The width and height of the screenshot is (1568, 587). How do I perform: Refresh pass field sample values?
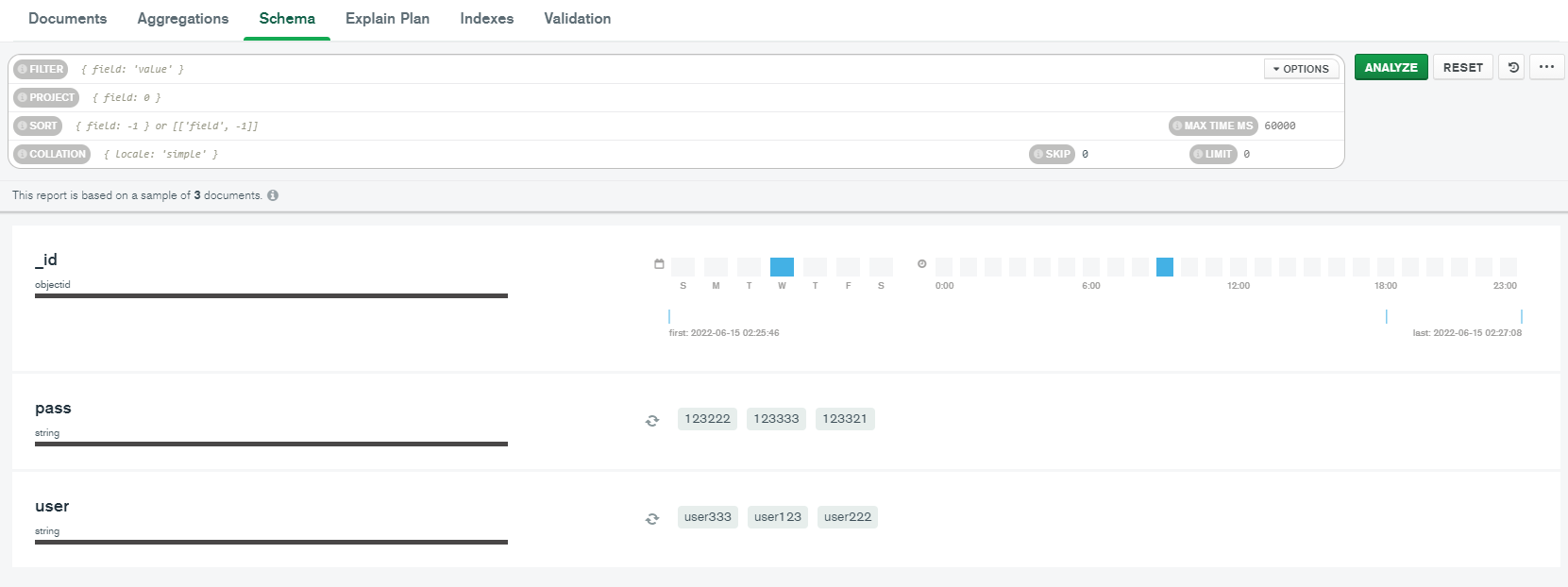tap(652, 421)
